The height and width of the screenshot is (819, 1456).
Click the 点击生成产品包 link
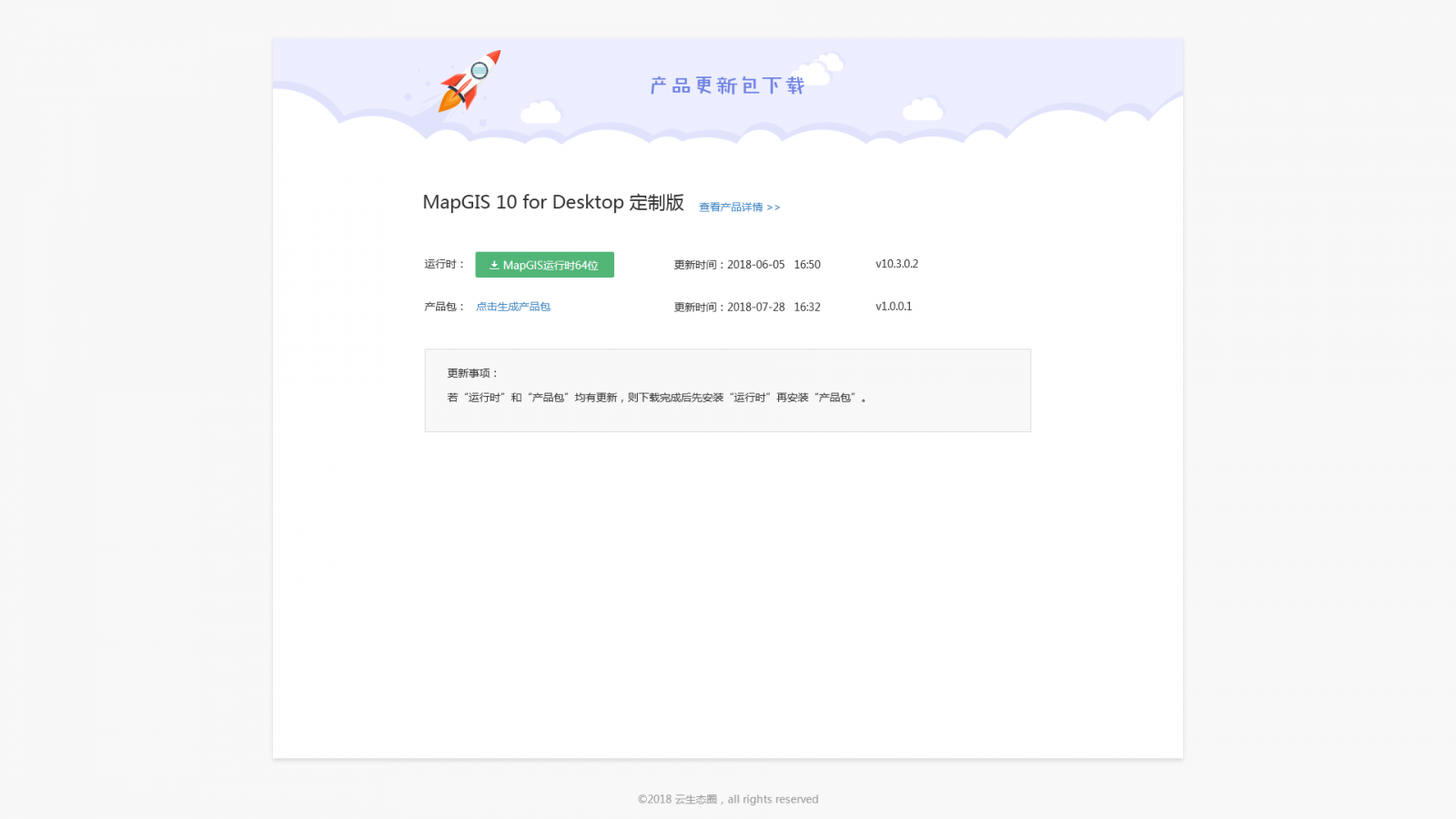[513, 307]
